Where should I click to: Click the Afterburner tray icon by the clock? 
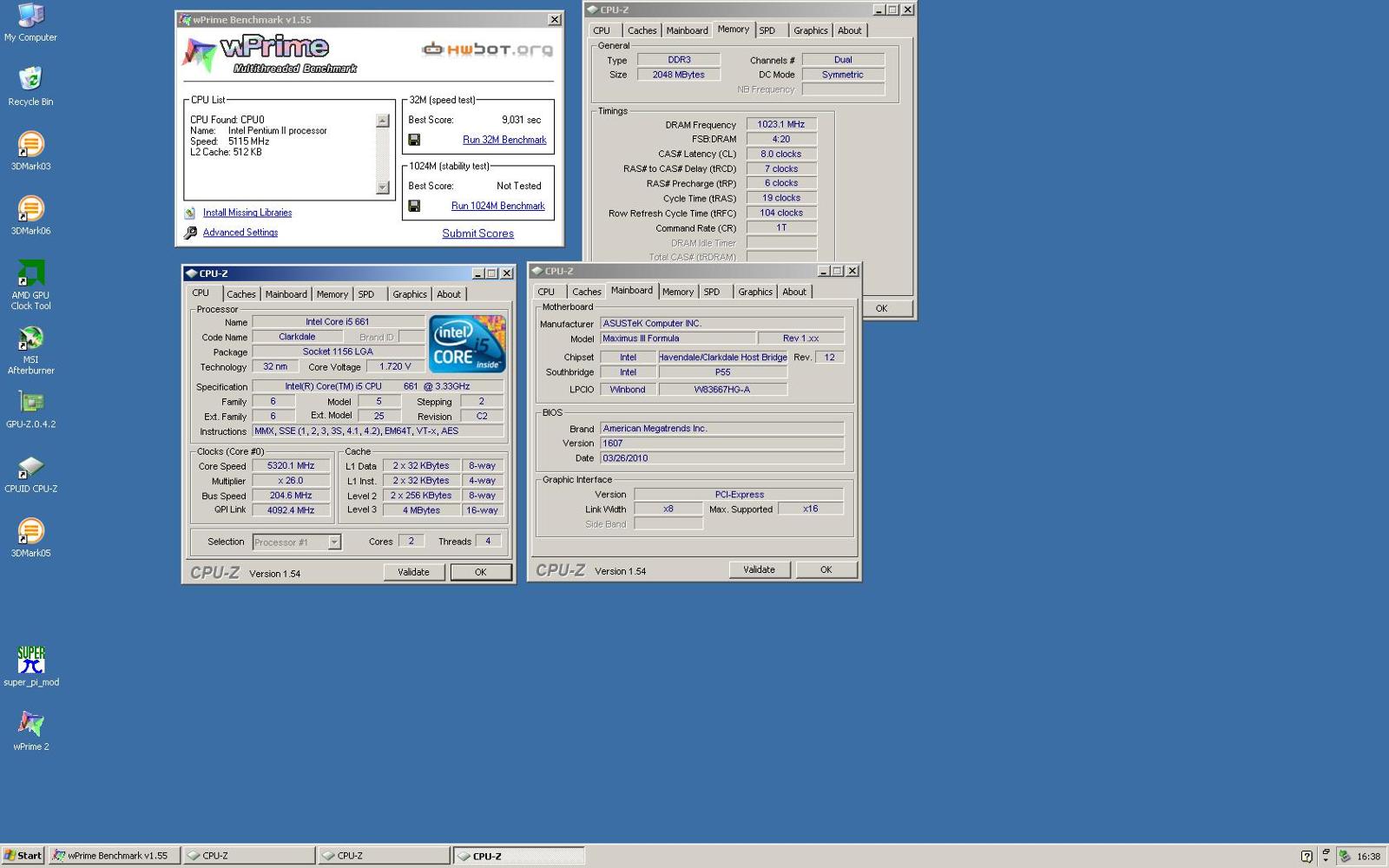[1345, 856]
